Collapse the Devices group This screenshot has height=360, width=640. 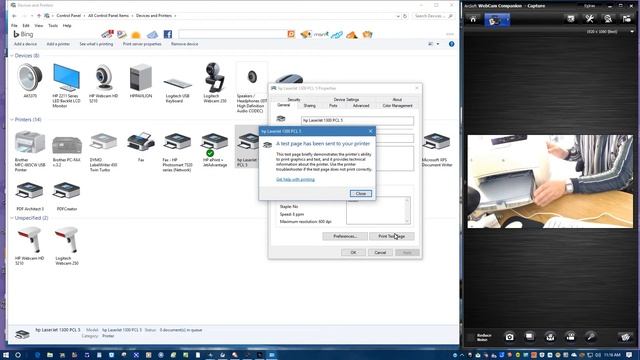[x=11, y=56]
